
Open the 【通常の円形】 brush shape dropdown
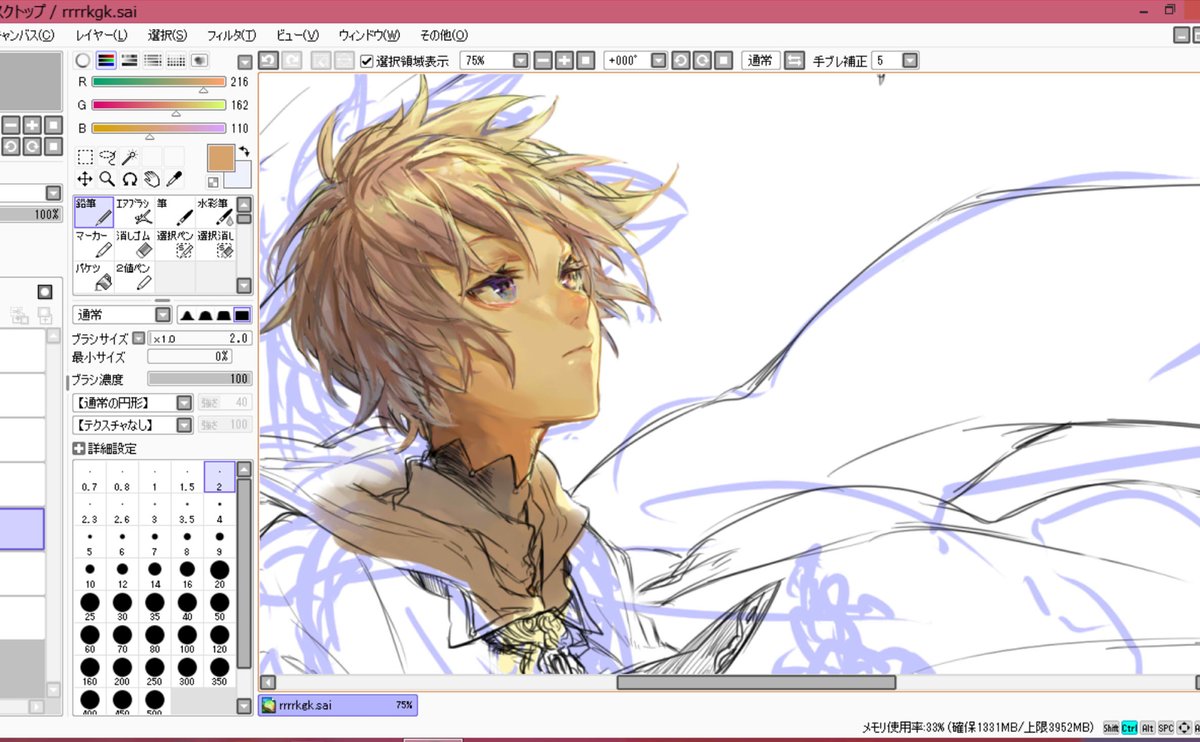[184, 402]
